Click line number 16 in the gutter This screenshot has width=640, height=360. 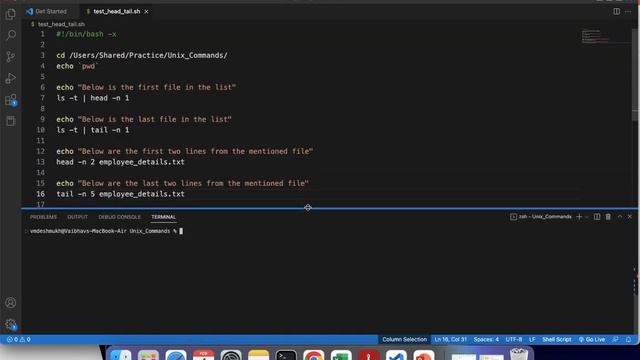tap(40, 194)
